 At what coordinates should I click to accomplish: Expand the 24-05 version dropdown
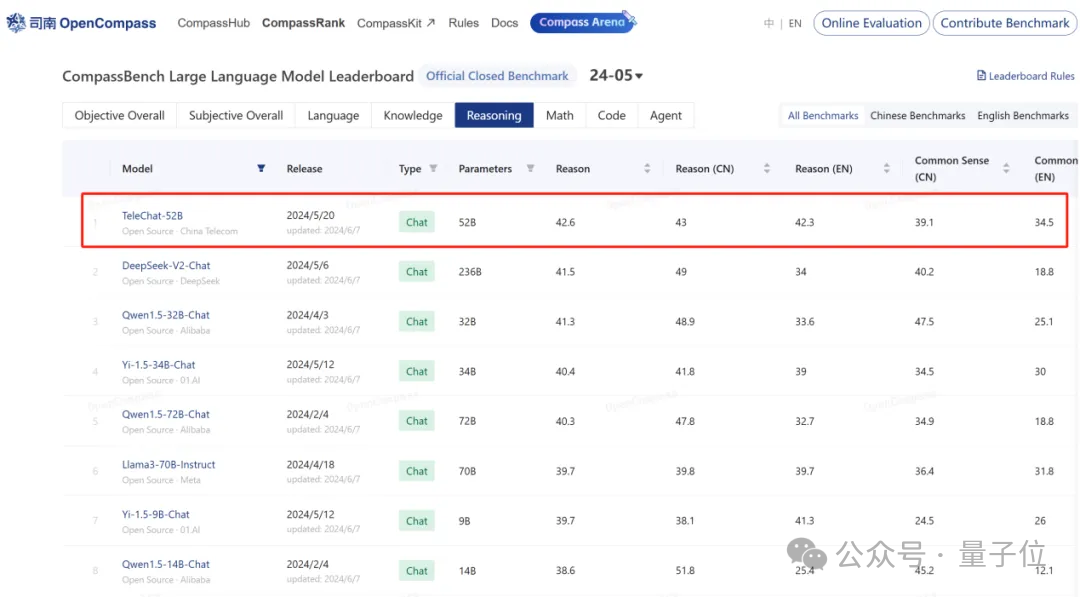[x=616, y=76]
